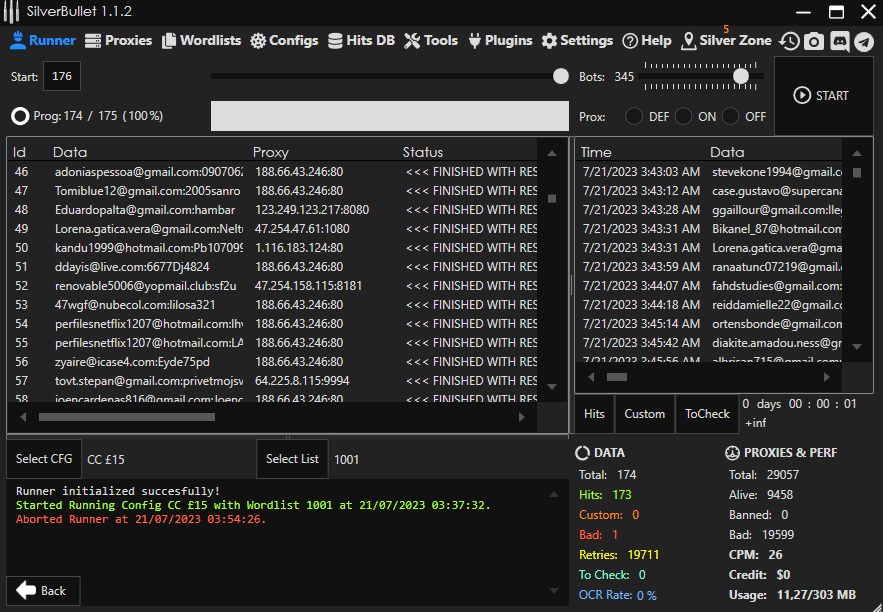Click the down arrow of hits list scrollbar
Image resolution: width=883 pixels, height=612 pixels.
857,347
